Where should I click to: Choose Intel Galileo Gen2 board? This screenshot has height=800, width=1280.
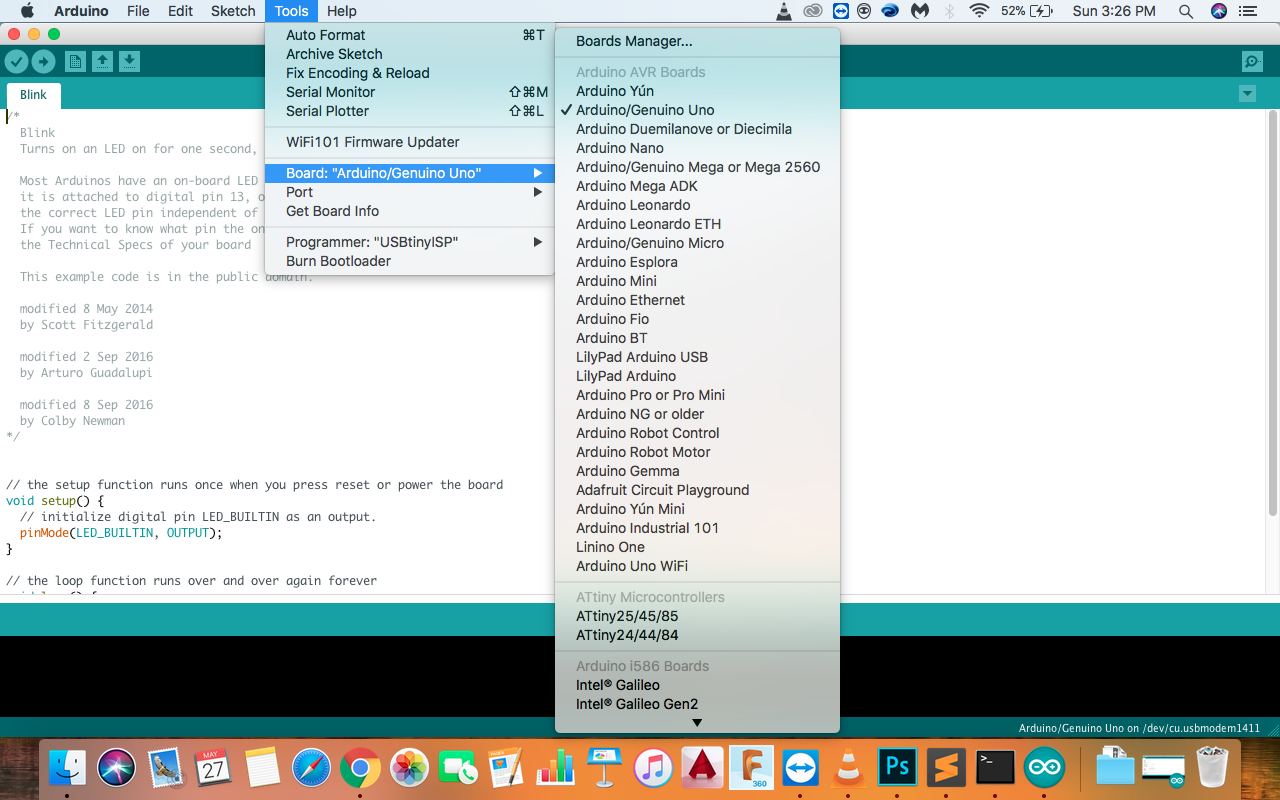[x=697, y=704]
